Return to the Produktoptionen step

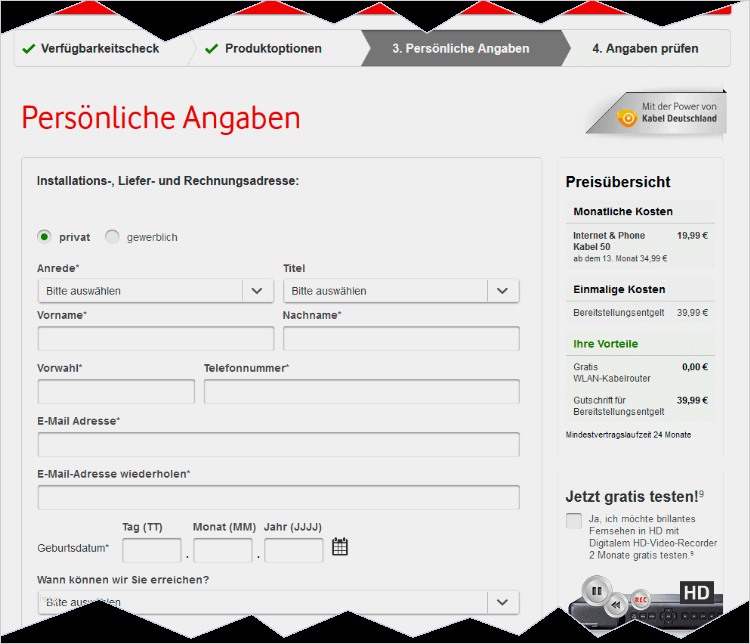coord(273,48)
